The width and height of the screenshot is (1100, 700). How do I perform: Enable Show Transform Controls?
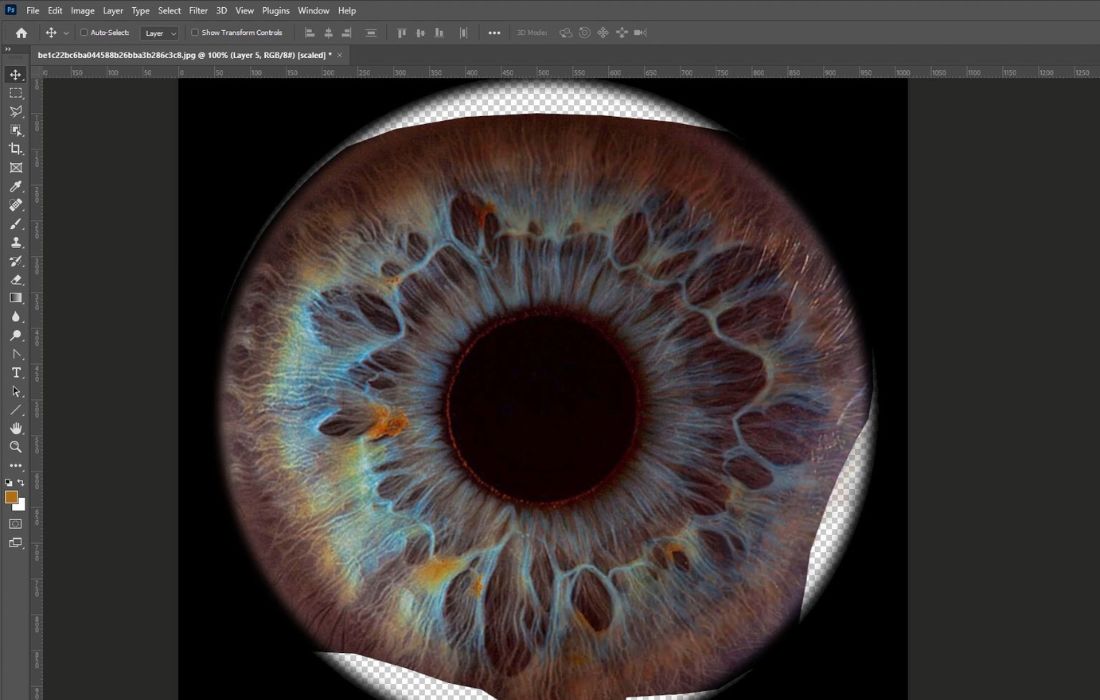point(193,33)
